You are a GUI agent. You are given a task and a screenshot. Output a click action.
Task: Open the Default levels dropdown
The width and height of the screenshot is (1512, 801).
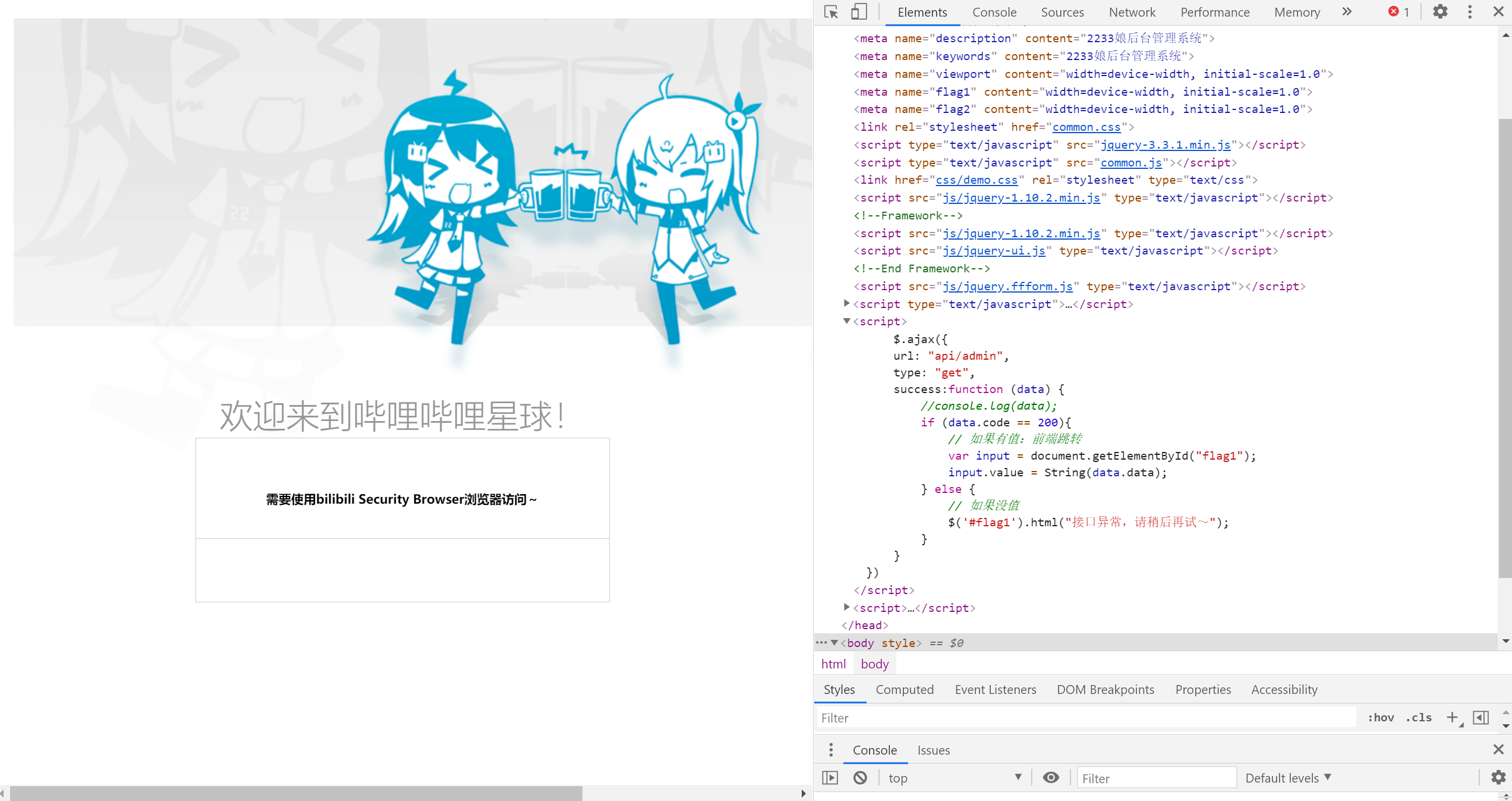[1288, 778]
